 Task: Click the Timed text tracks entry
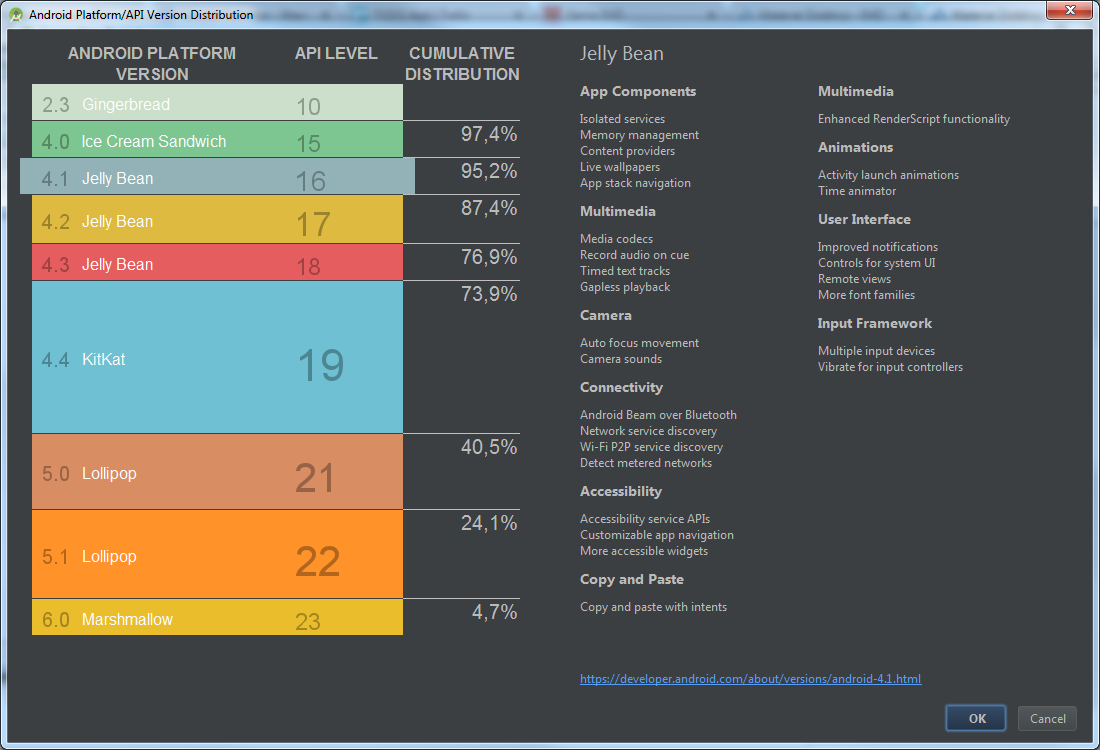(x=624, y=271)
